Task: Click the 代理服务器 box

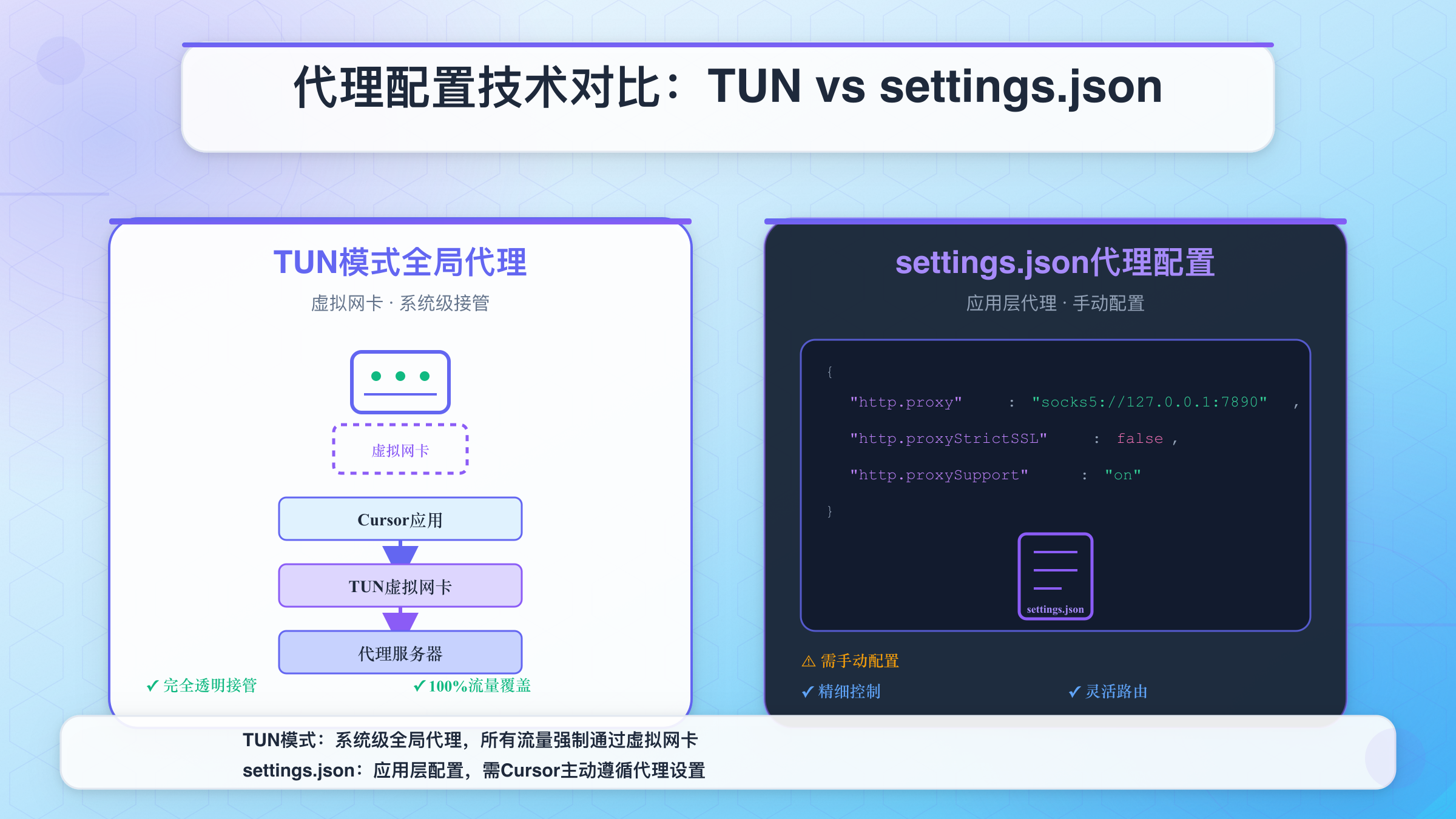Action: [400, 653]
